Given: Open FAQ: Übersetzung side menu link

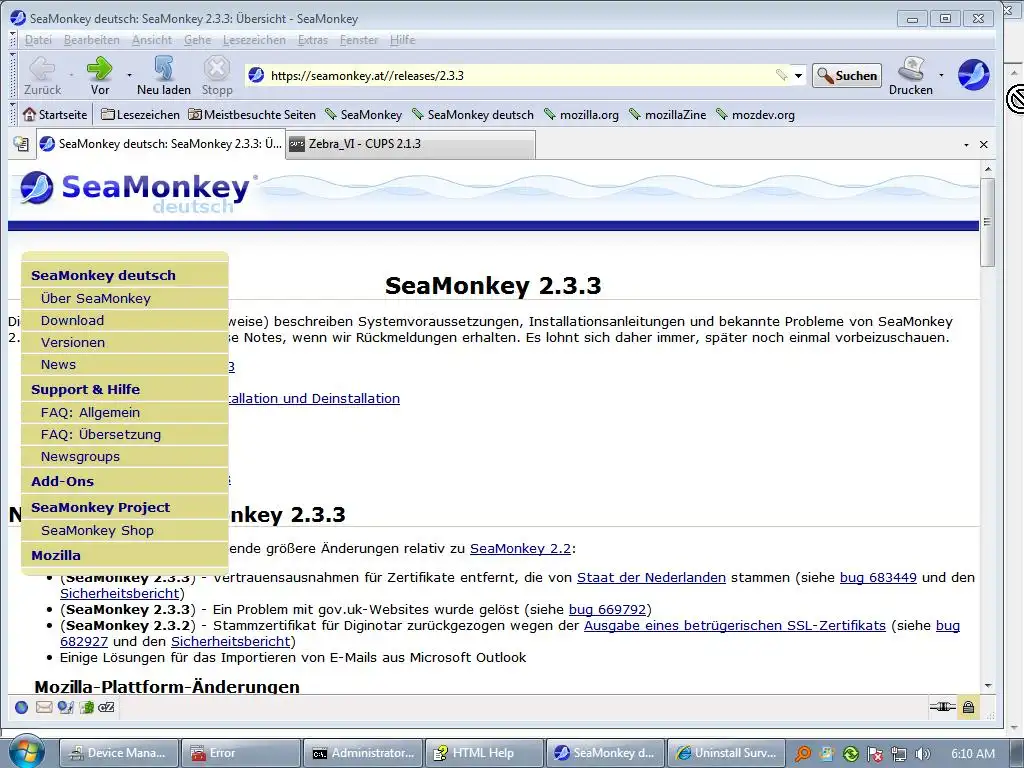Looking at the screenshot, I should pos(101,434).
